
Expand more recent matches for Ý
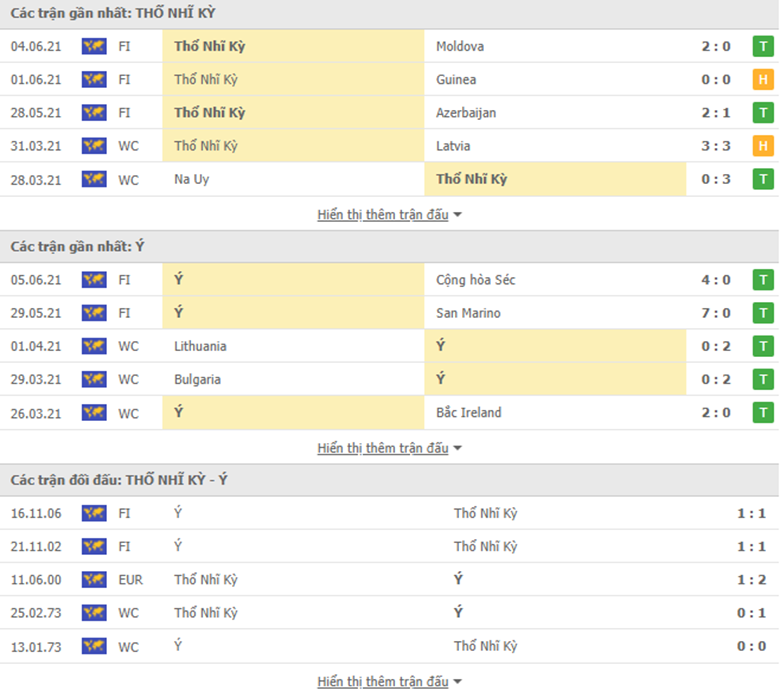(x=390, y=448)
